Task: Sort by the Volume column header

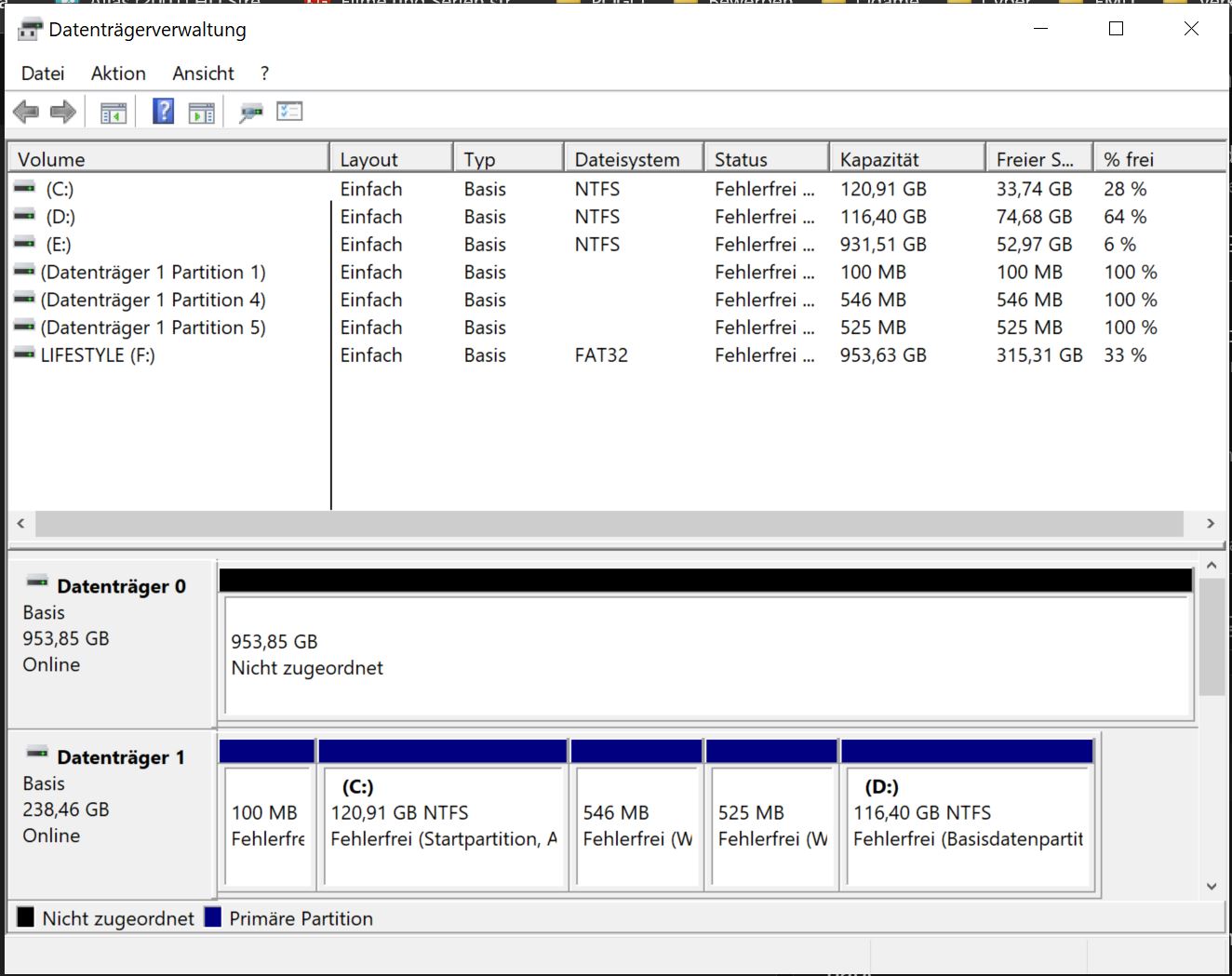Action: click(x=168, y=159)
